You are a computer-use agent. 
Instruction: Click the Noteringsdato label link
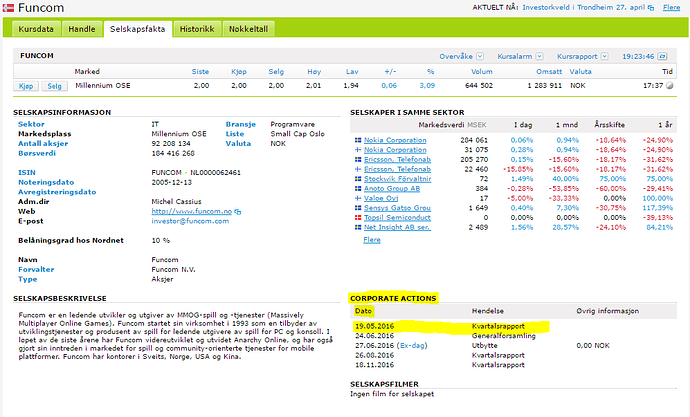click(46, 182)
